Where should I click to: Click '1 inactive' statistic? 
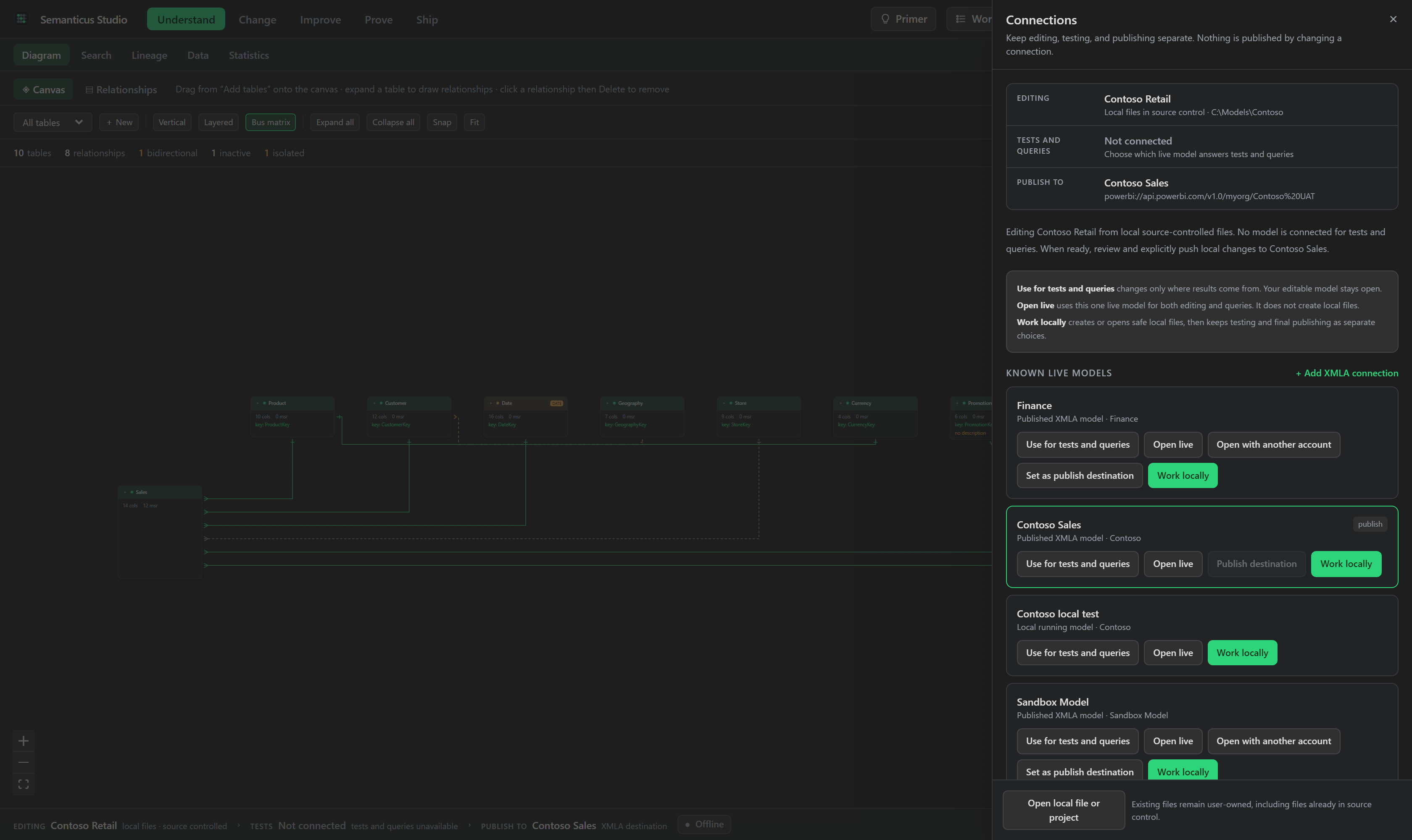(231, 153)
